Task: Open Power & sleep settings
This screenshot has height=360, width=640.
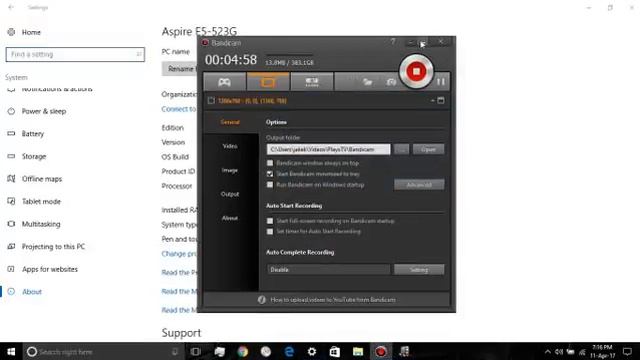Action: click(x=44, y=111)
